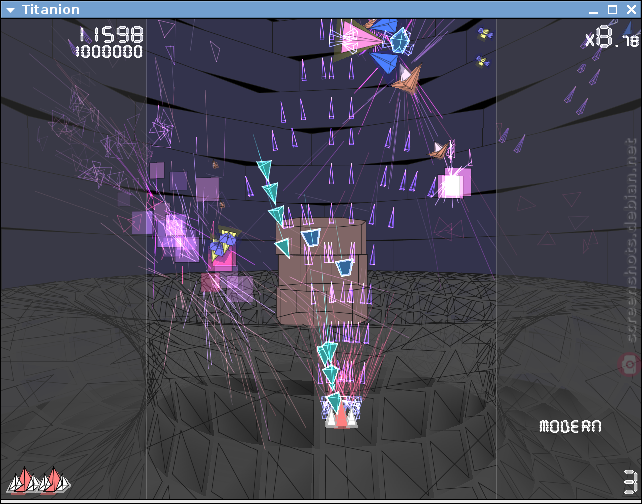
Task: Click the stage number 3 indicator
Action: coord(631,482)
